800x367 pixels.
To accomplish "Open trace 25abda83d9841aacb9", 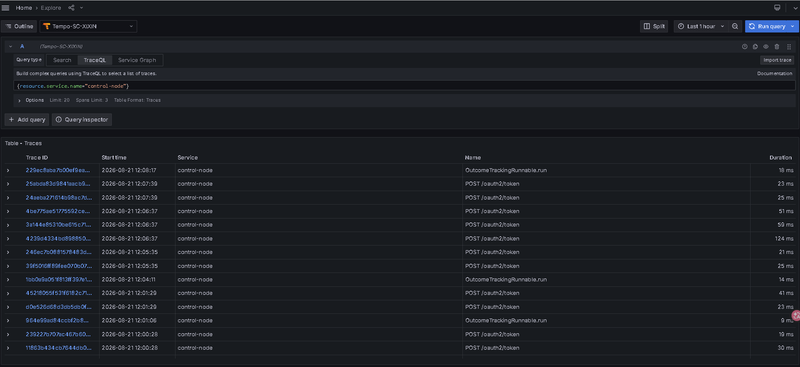I will tap(58, 184).
